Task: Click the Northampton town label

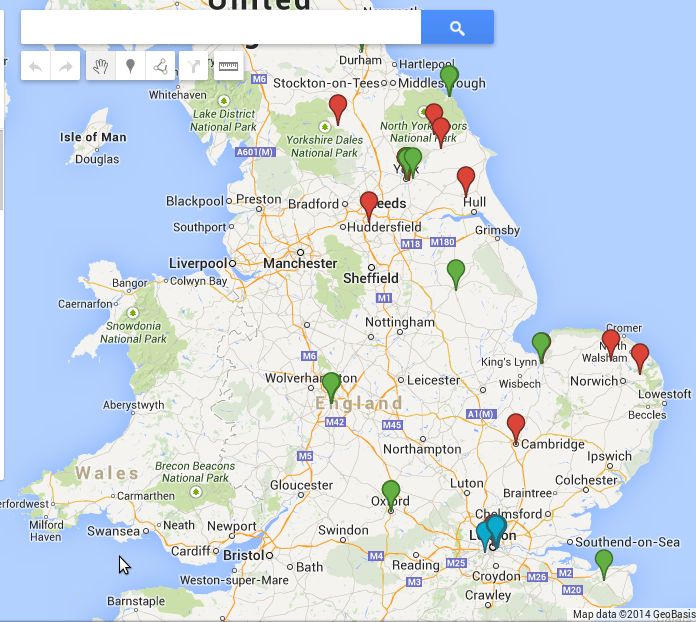Action: pyautogui.click(x=422, y=449)
